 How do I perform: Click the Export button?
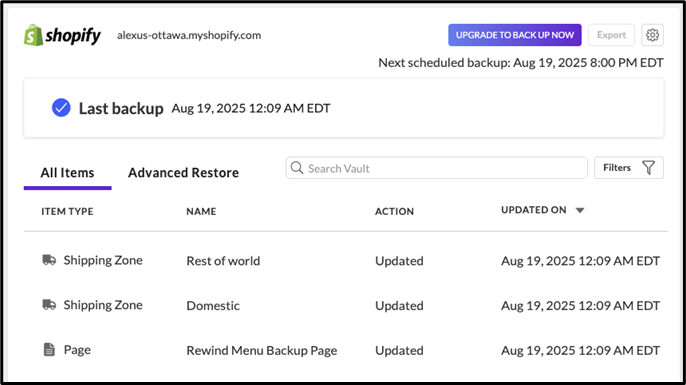point(611,35)
